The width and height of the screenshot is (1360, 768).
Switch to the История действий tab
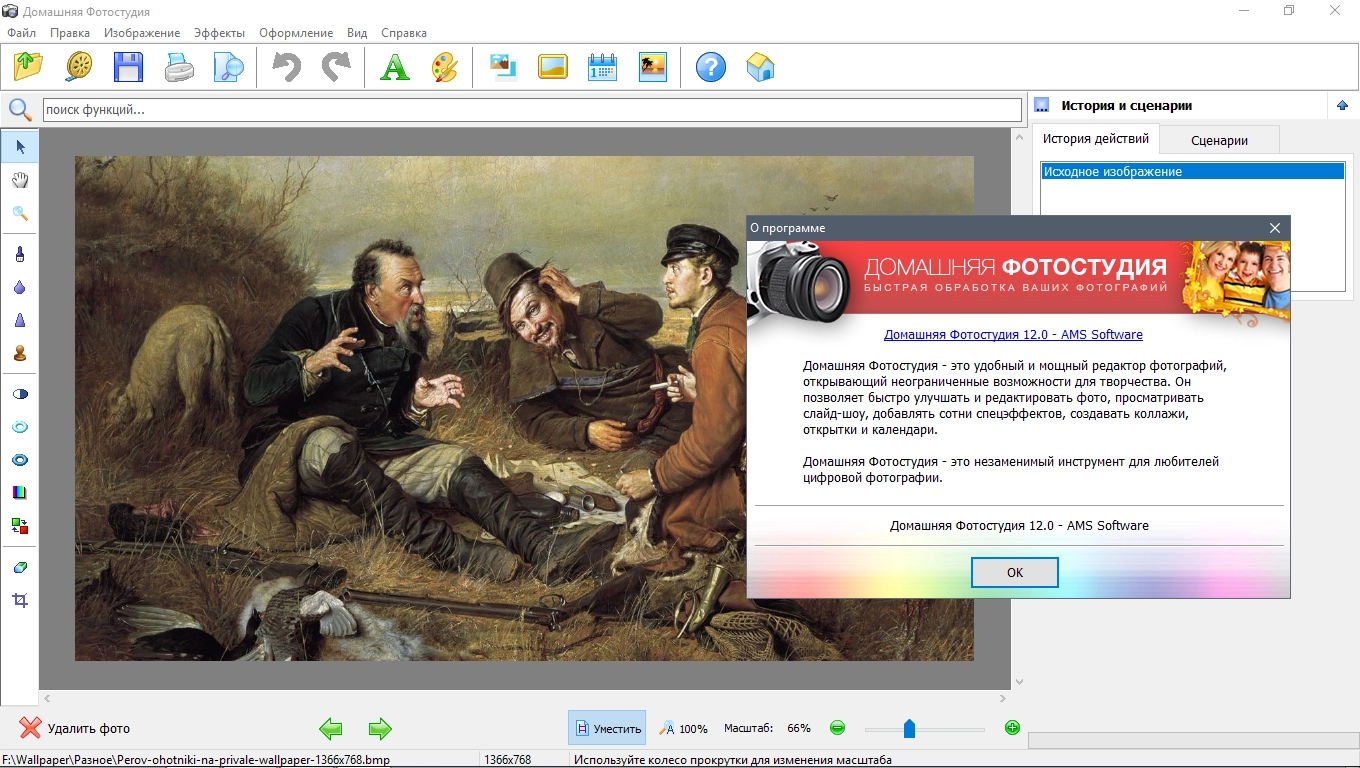pyautogui.click(x=1096, y=138)
